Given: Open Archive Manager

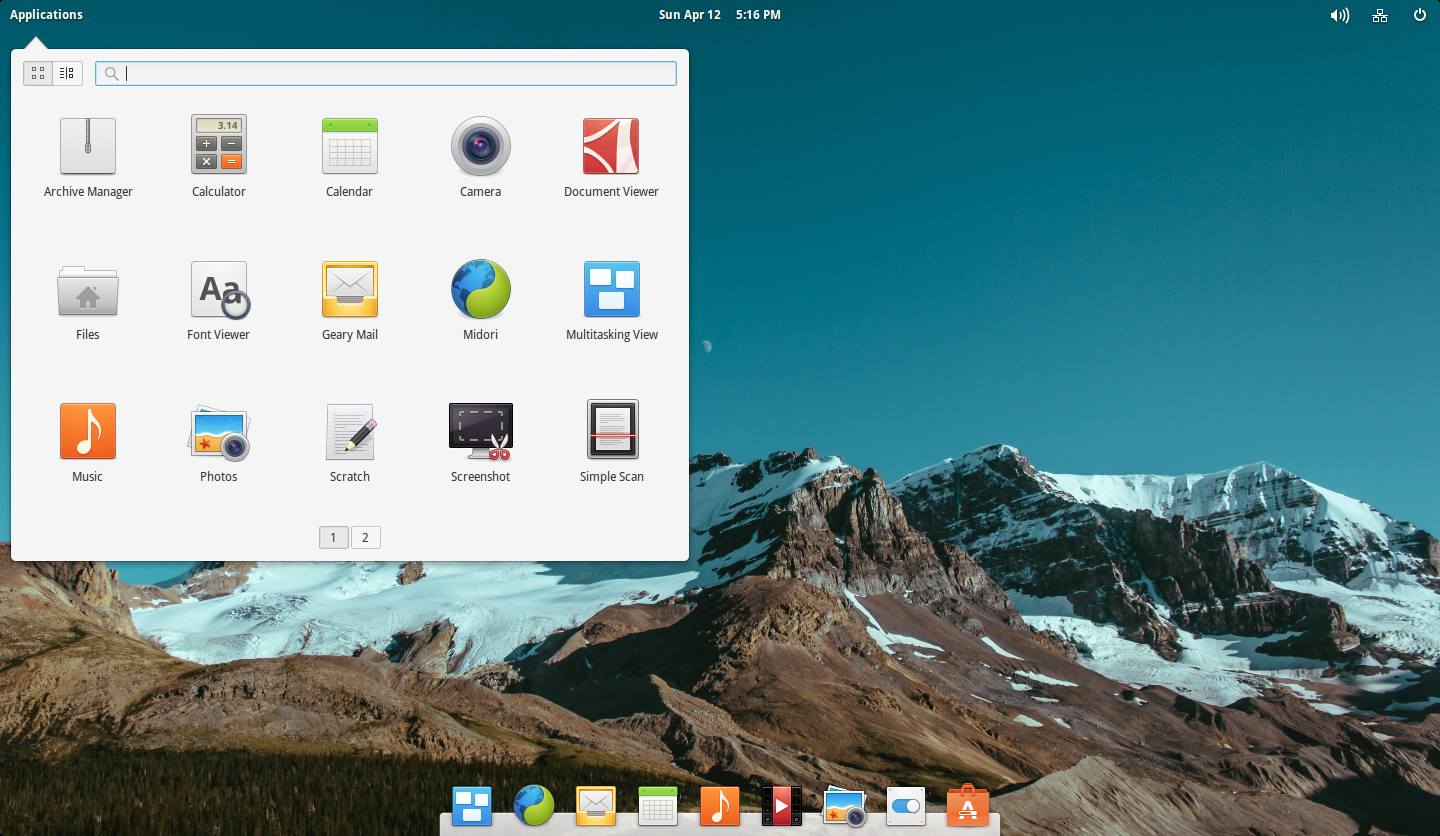Looking at the screenshot, I should pyautogui.click(x=87, y=146).
